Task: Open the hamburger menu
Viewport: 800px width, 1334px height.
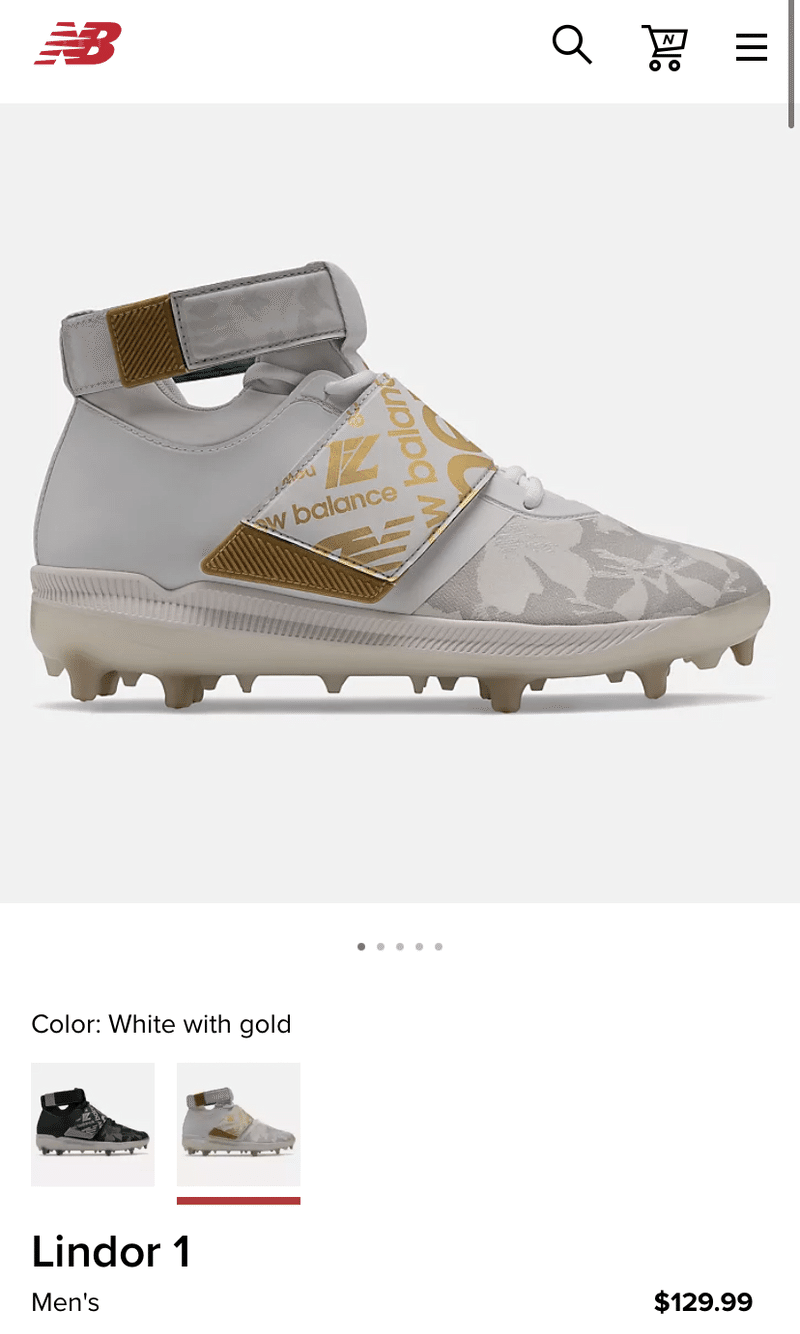Action: click(x=751, y=47)
